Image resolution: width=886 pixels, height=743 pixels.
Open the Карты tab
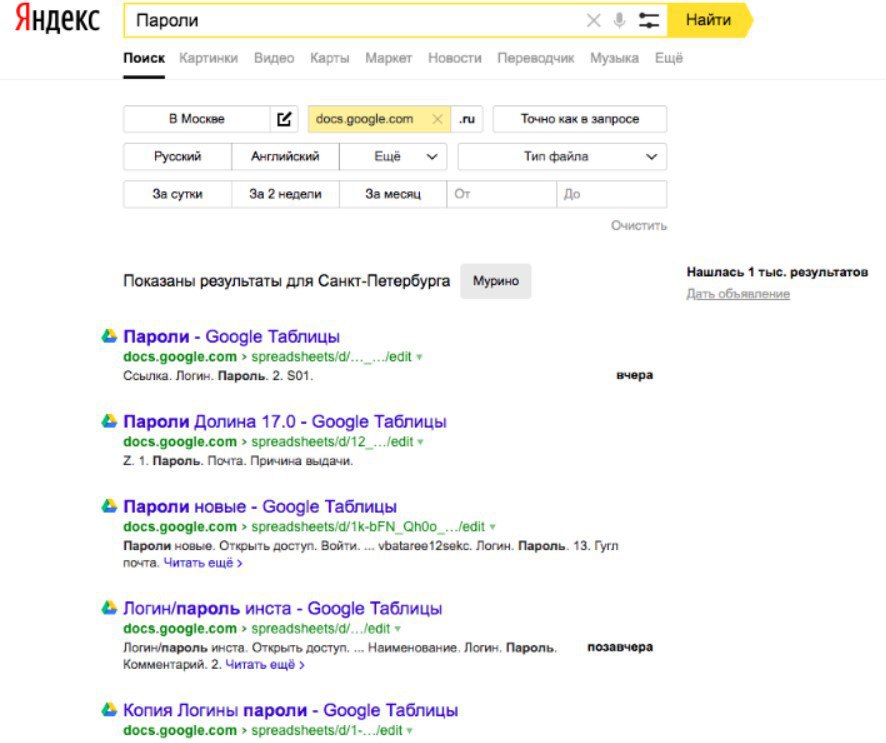(x=329, y=58)
